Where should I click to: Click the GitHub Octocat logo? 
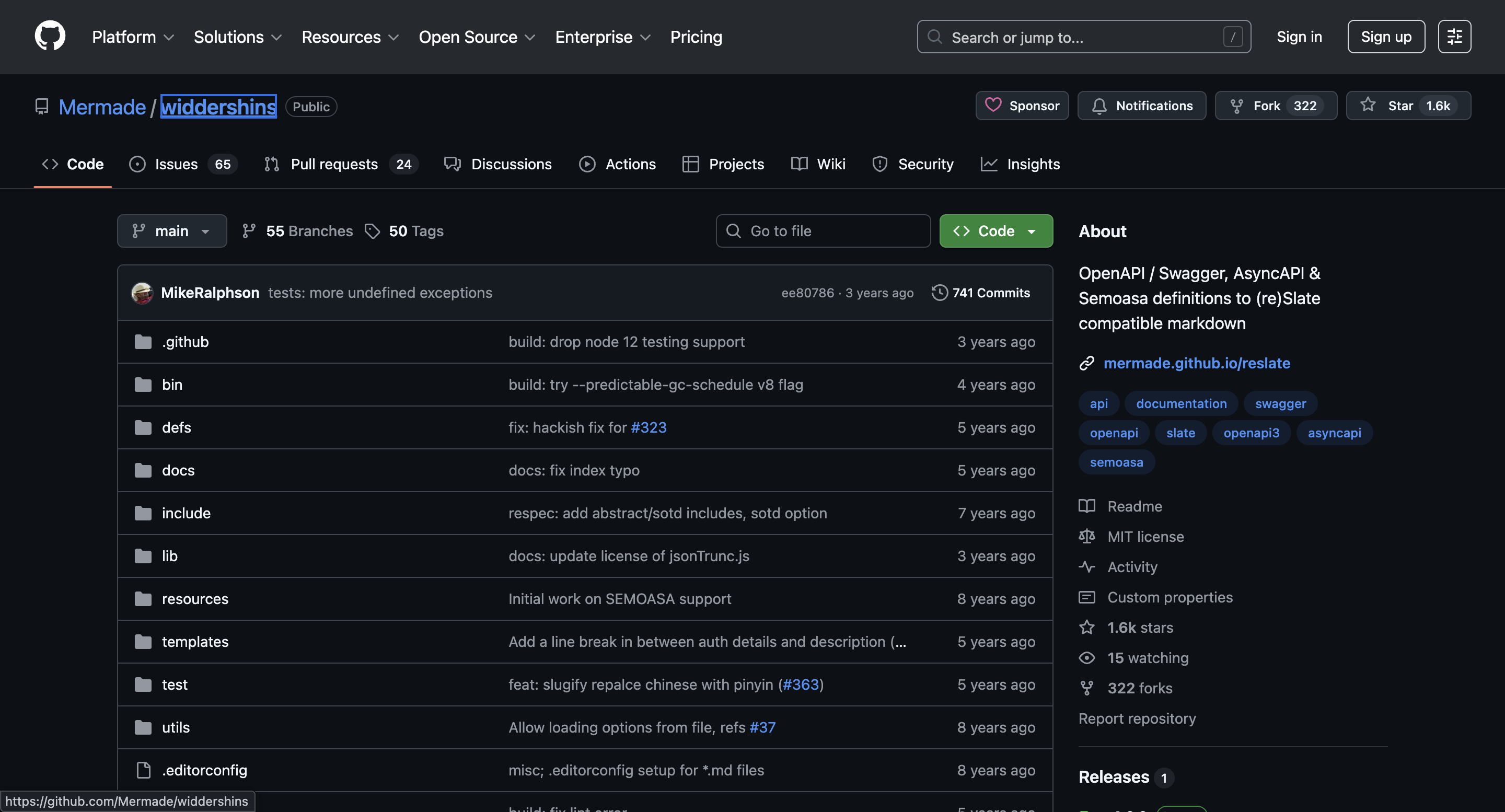50,36
